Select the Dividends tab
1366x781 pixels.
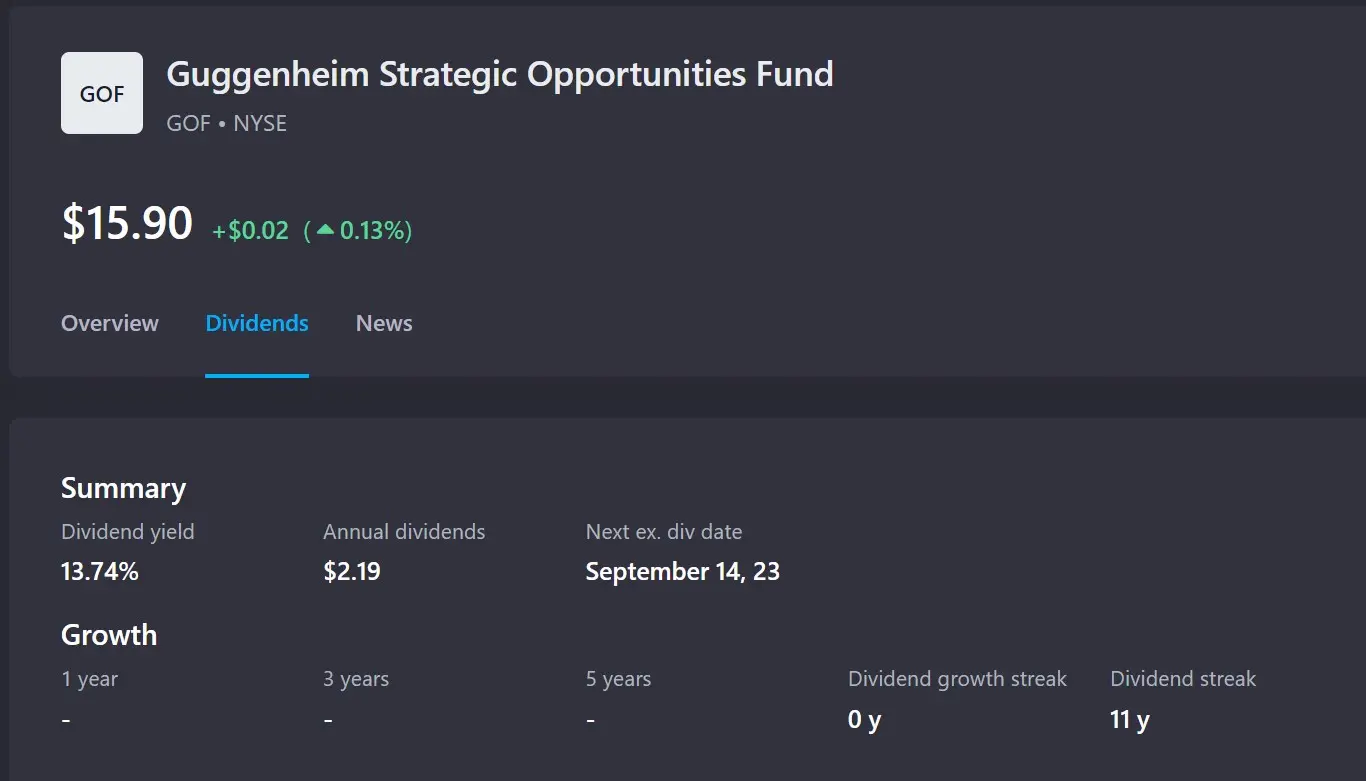[x=257, y=323]
